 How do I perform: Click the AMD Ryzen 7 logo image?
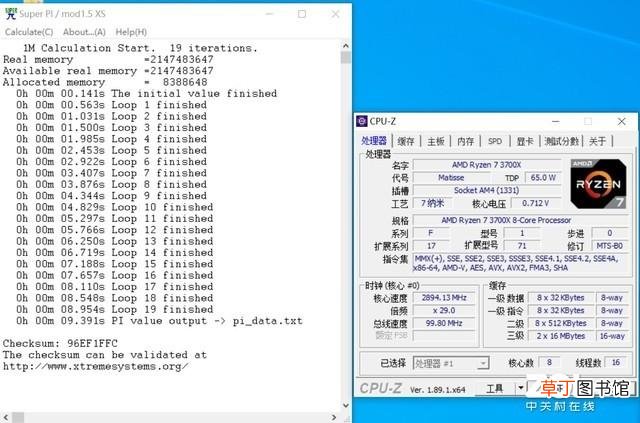[598, 183]
